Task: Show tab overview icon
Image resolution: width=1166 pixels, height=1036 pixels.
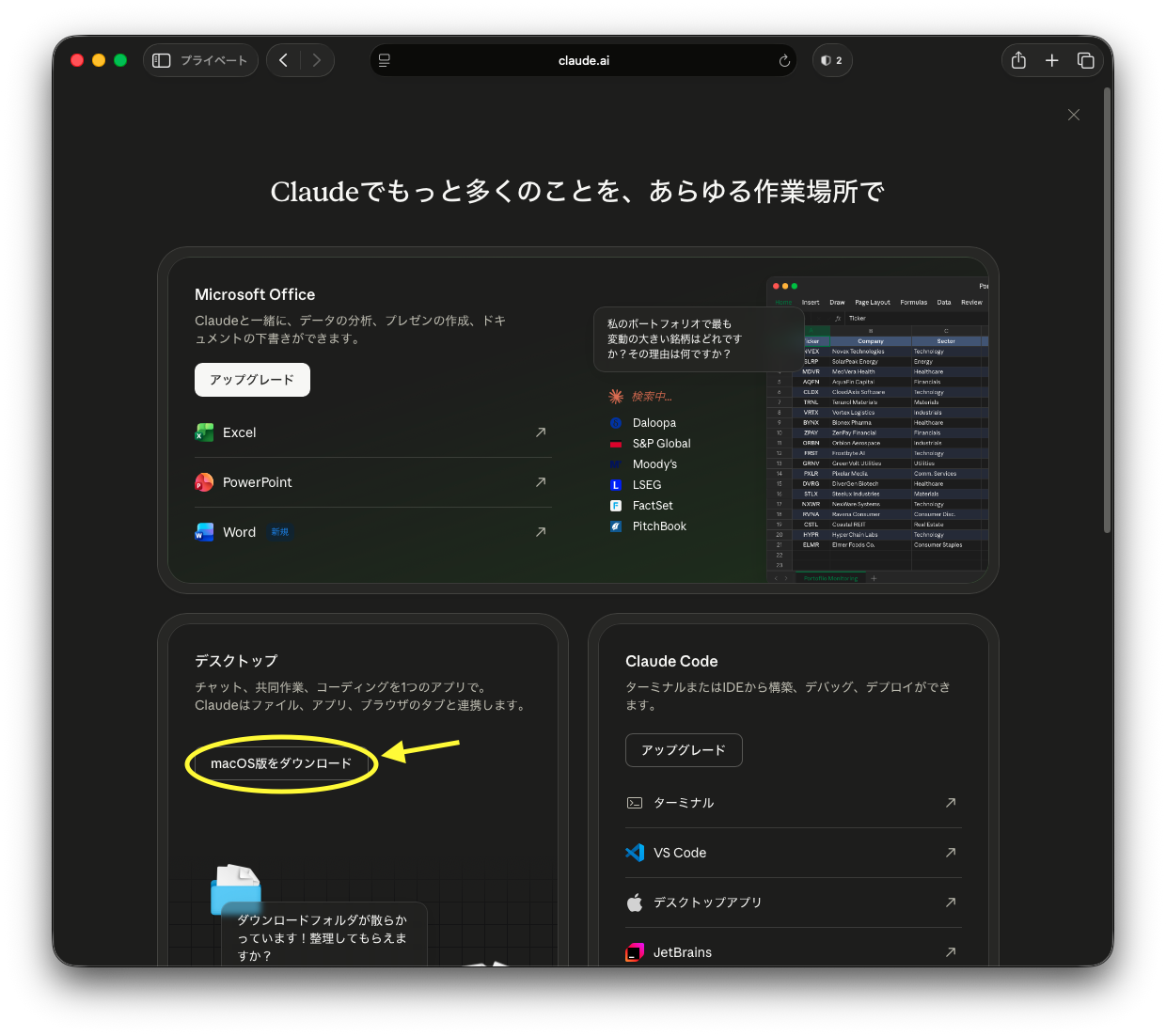Action: pyautogui.click(x=1085, y=60)
